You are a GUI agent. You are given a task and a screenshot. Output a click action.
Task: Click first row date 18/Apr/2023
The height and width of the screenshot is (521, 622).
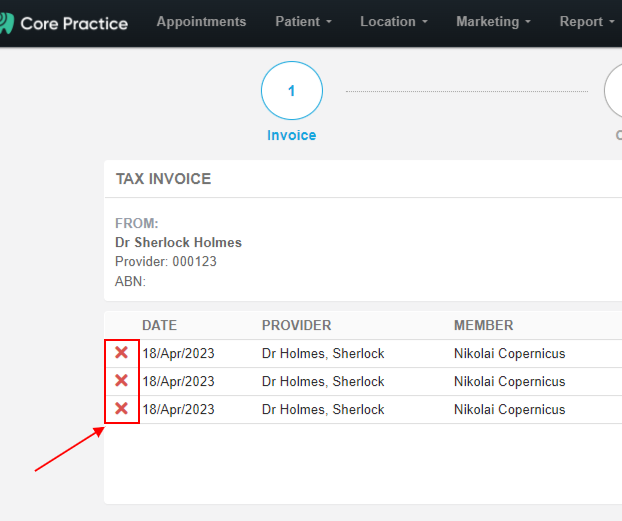pos(179,354)
